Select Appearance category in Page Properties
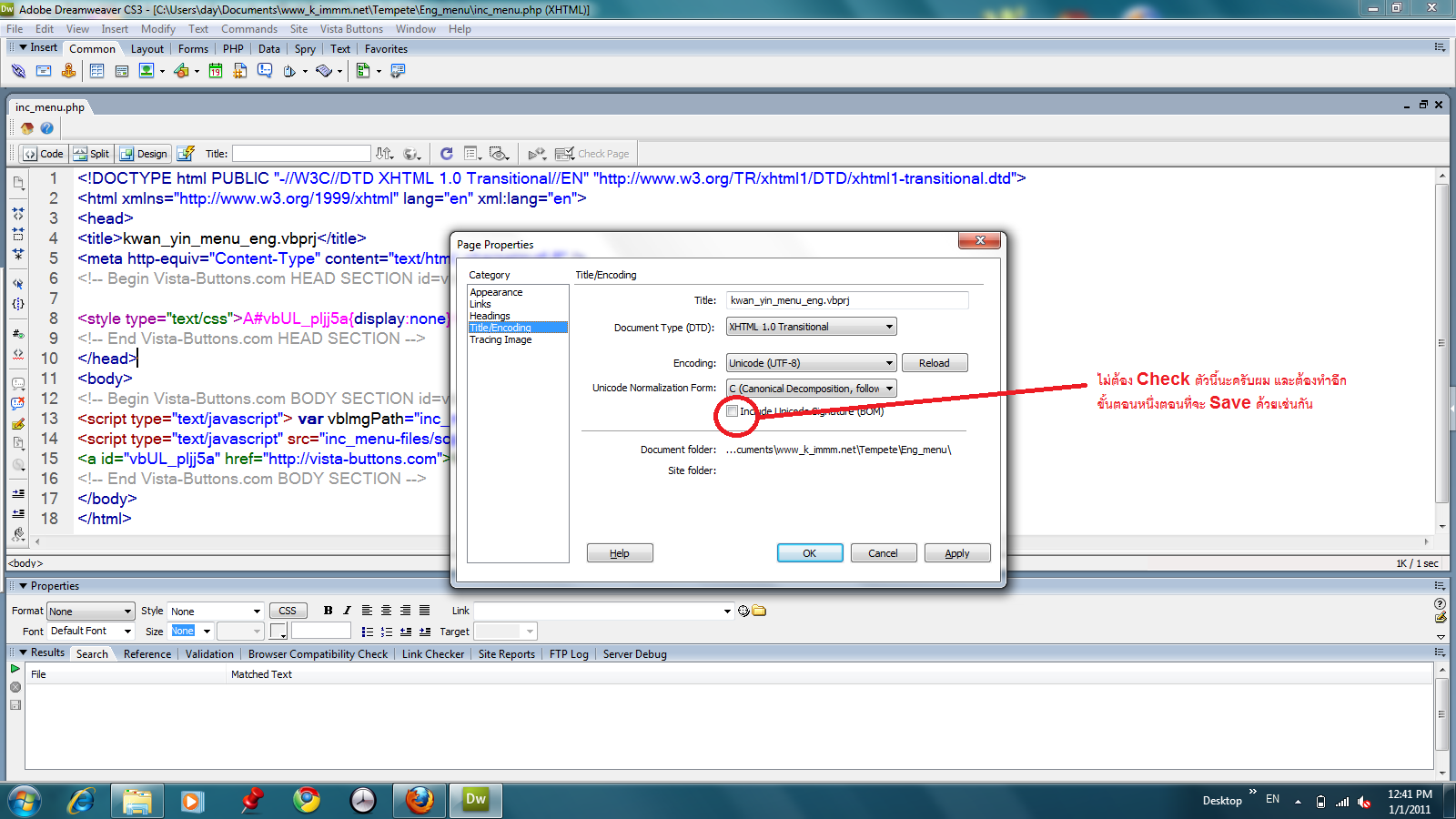 496,292
